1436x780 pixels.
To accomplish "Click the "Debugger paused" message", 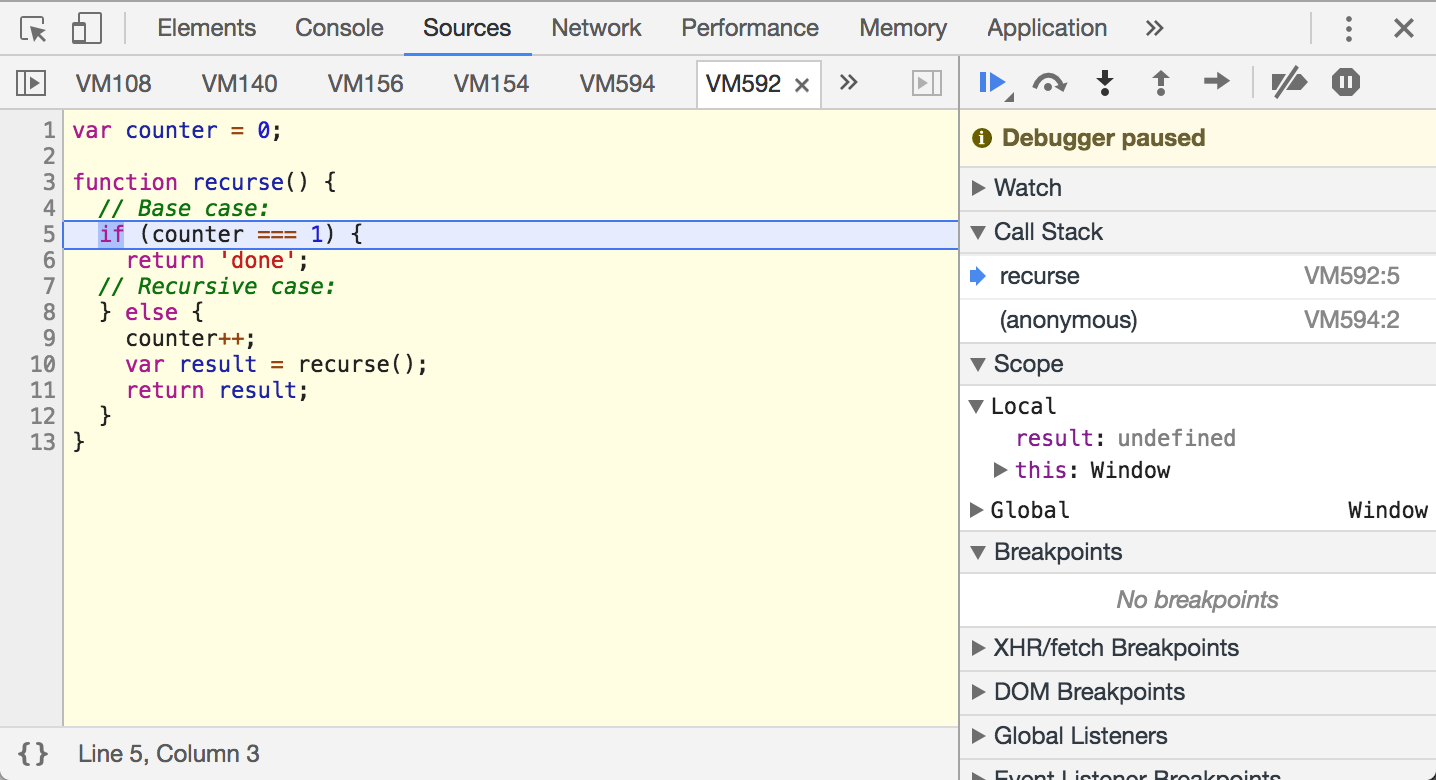I will coord(1103,138).
